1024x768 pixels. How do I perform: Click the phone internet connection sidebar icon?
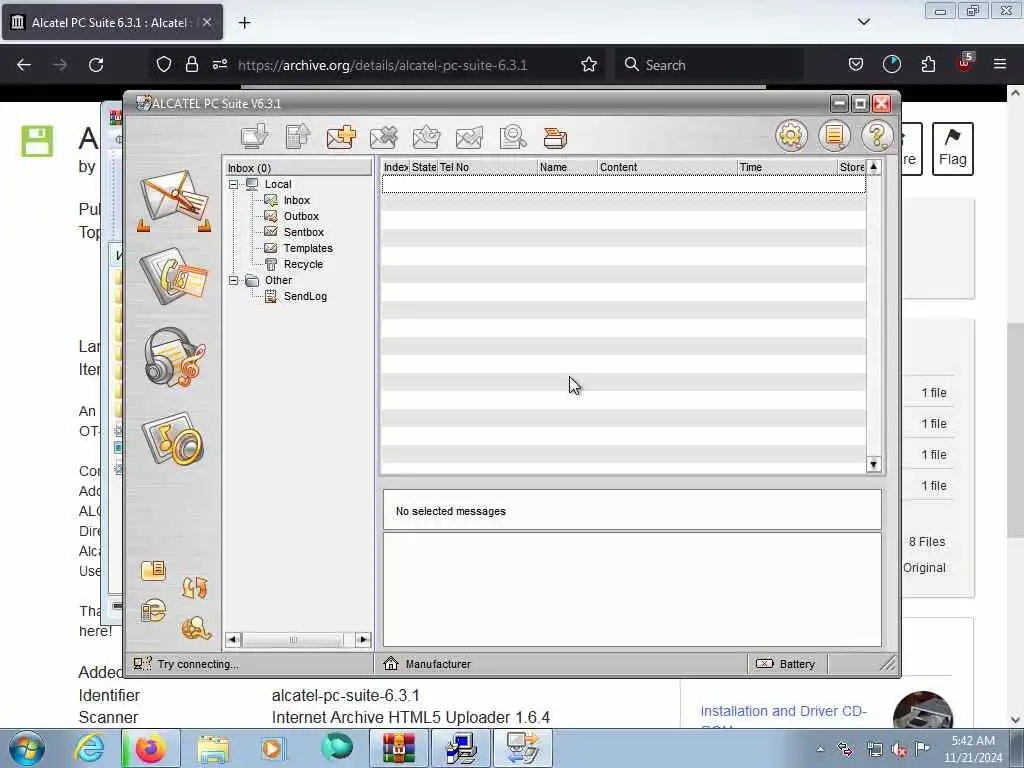pos(153,611)
